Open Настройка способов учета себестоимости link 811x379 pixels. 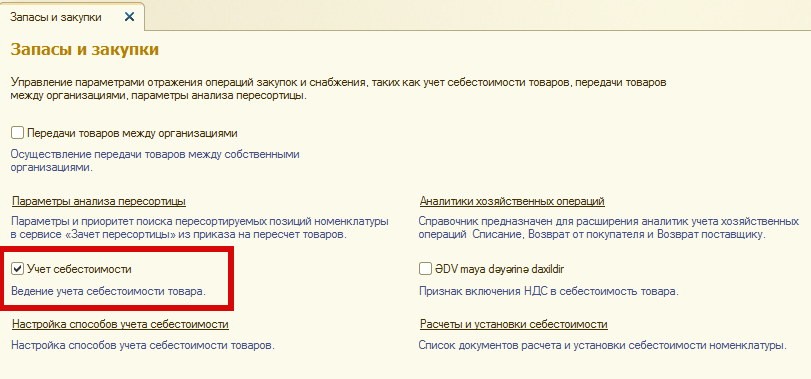pos(120,325)
